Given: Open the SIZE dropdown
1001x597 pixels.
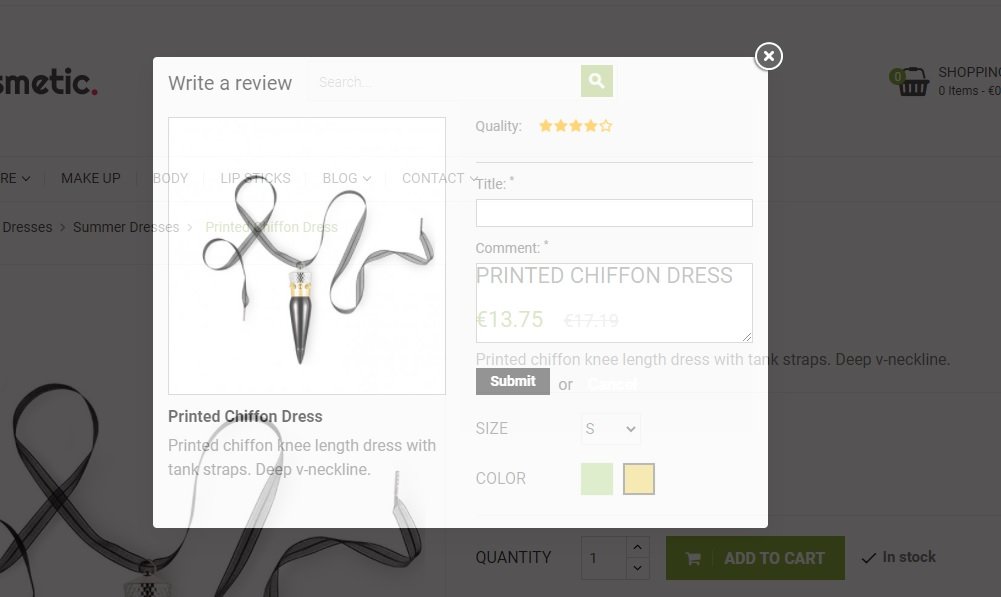Looking at the screenshot, I should [611, 429].
